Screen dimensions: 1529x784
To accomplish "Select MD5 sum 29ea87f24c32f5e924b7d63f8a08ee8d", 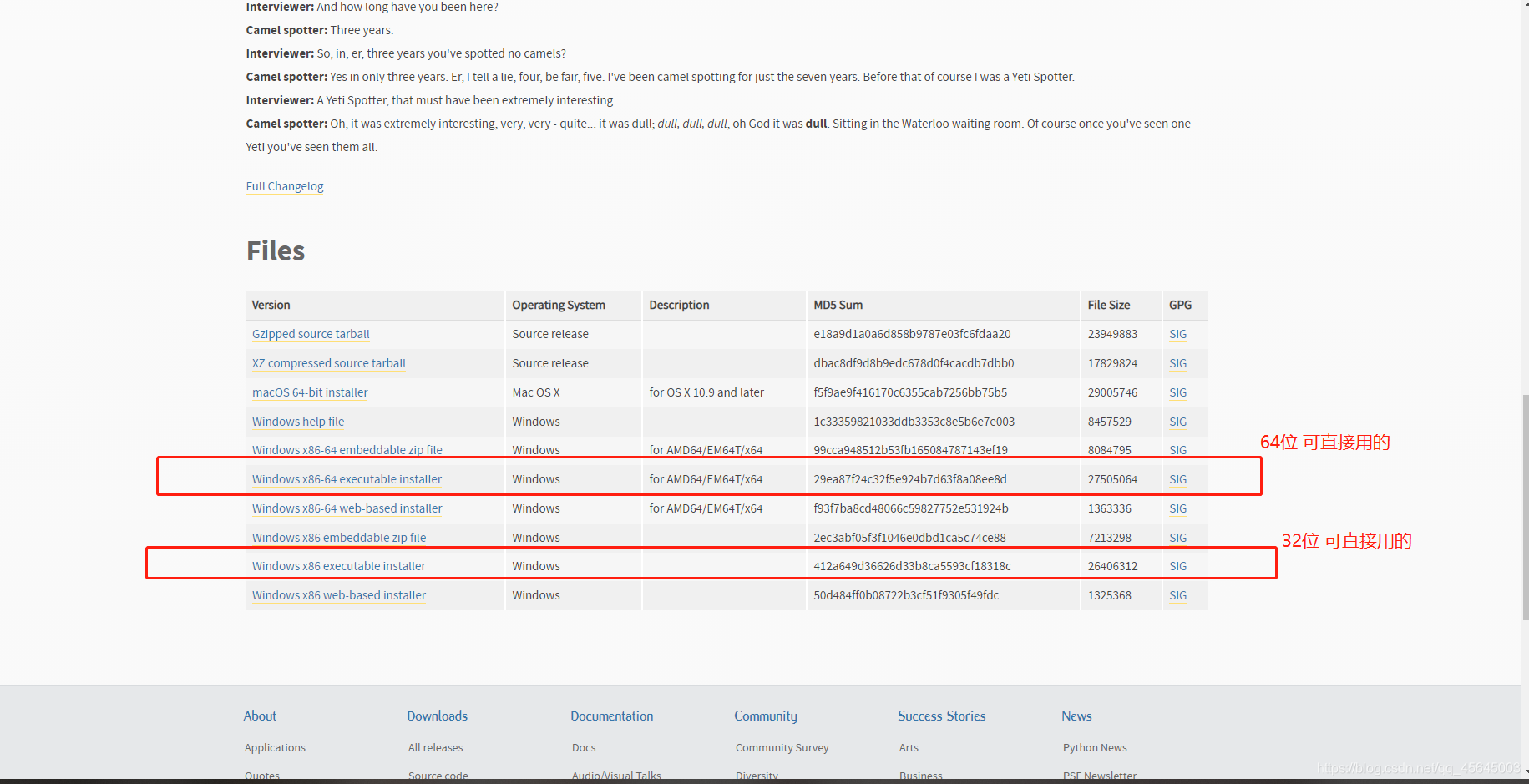I will [x=910, y=479].
